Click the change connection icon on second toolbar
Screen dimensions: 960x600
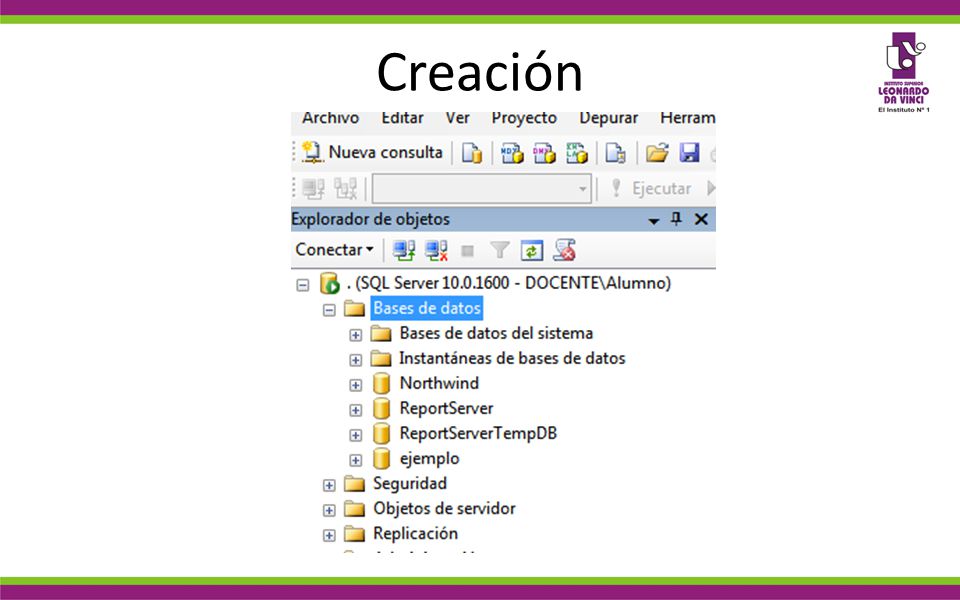click(345, 189)
